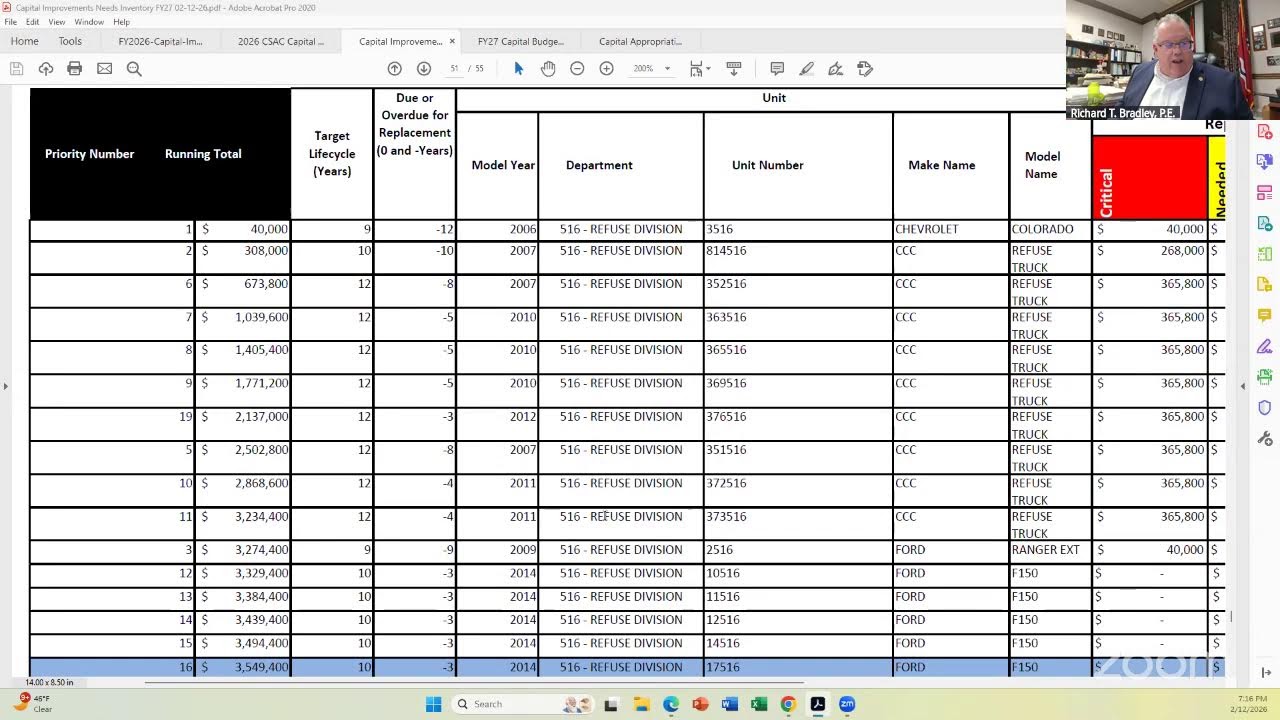This screenshot has height=720, width=1280.
Task: Click the Windows Start button
Action: click(x=433, y=704)
